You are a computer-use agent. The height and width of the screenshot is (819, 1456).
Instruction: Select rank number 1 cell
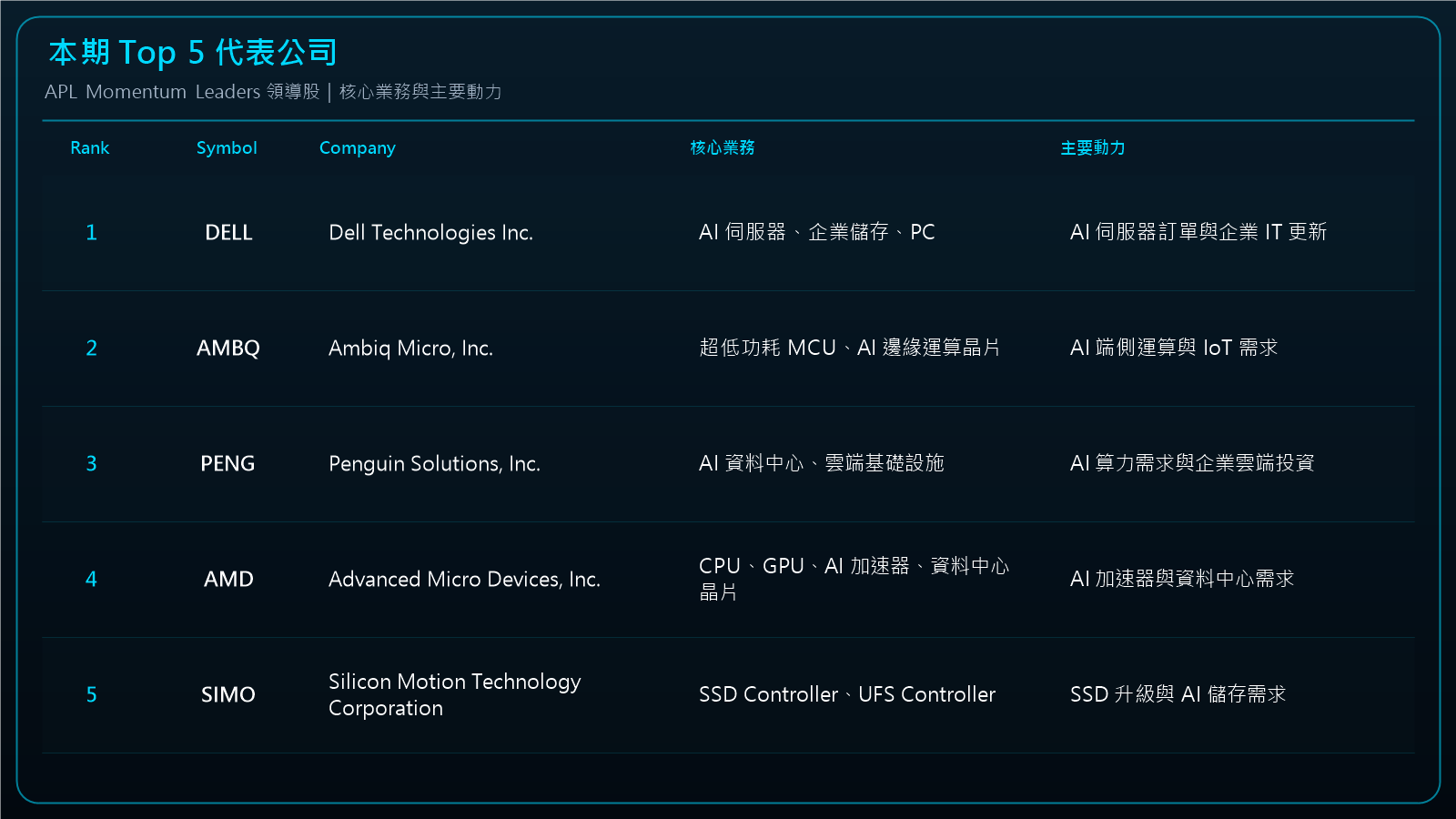[91, 233]
